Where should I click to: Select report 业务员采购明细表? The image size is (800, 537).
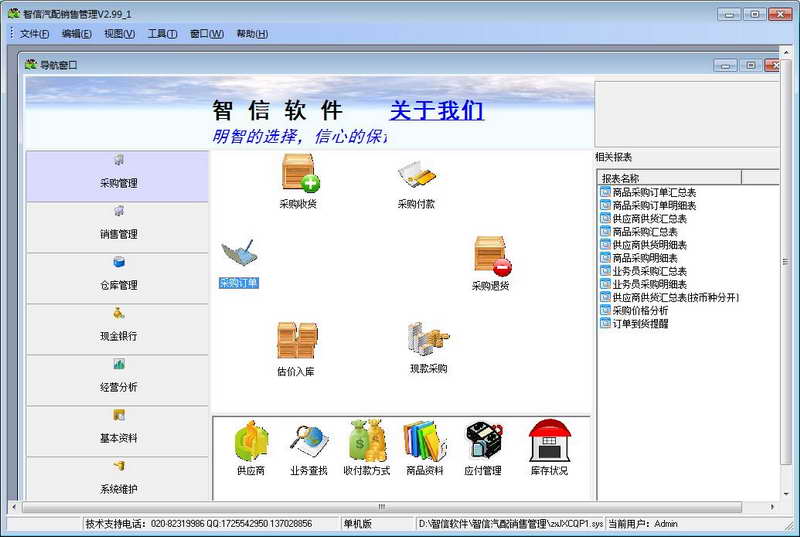644,284
